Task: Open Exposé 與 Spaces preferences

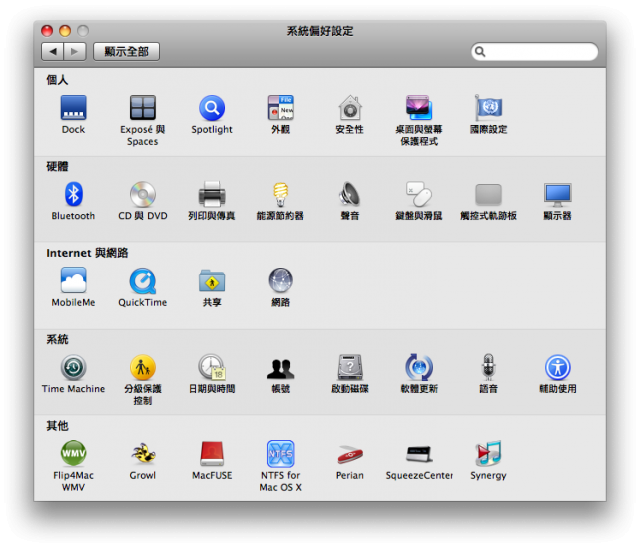Action: (x=142, y=108)
